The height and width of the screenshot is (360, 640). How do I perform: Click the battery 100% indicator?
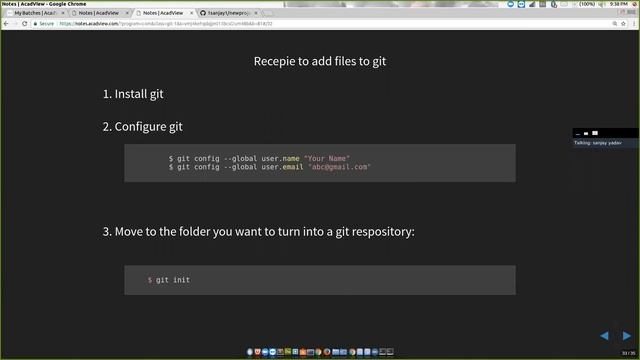pyautogui.click(x=587, y=4)
